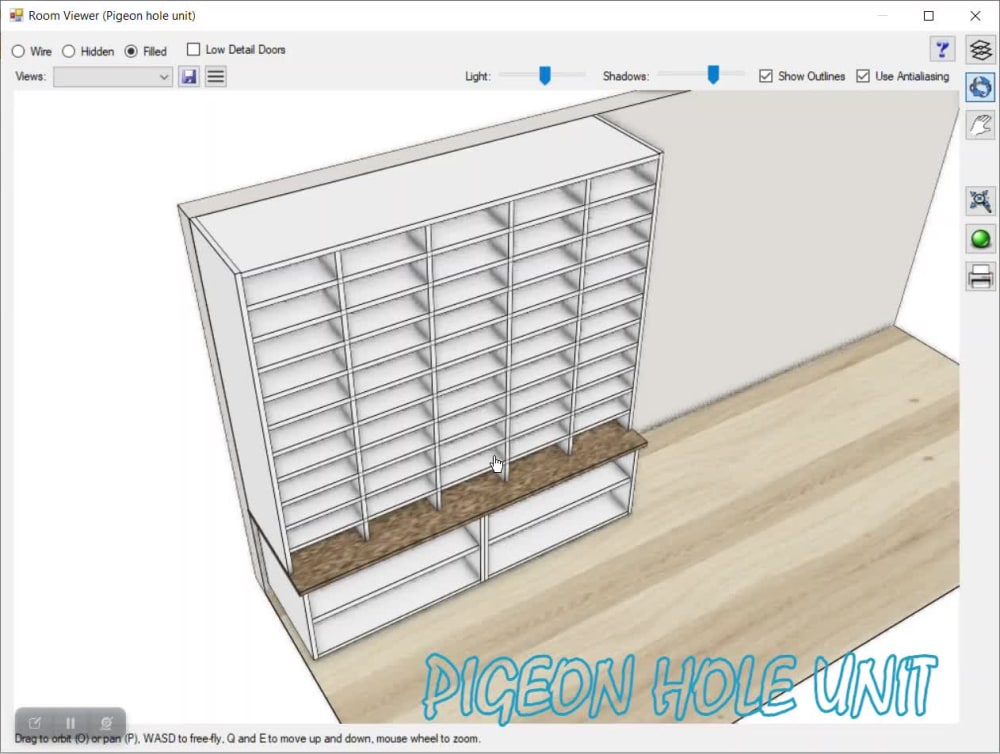Click the overlay target icon beside pause
Screen dimensions: 1000x754
pyautogui.click(x=106, y=723)
